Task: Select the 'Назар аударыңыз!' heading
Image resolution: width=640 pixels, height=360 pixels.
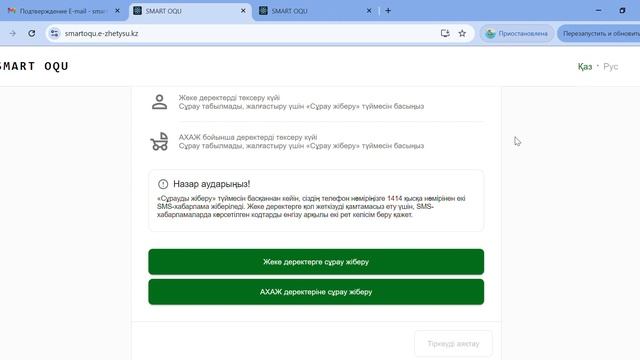Action: [x=211, y=184]
